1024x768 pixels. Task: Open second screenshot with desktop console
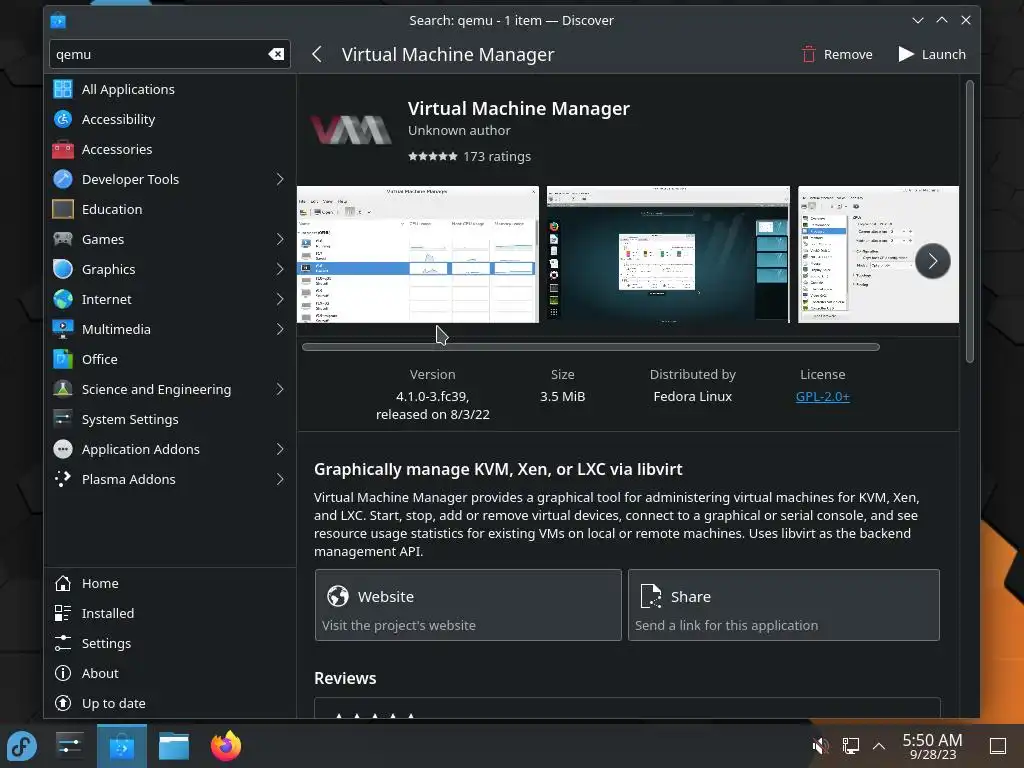tap(668, 255)
